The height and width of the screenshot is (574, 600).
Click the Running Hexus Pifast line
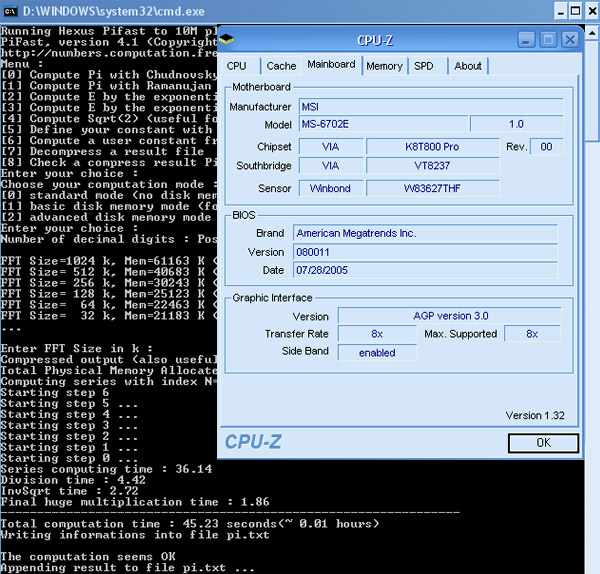pos(109,31)
